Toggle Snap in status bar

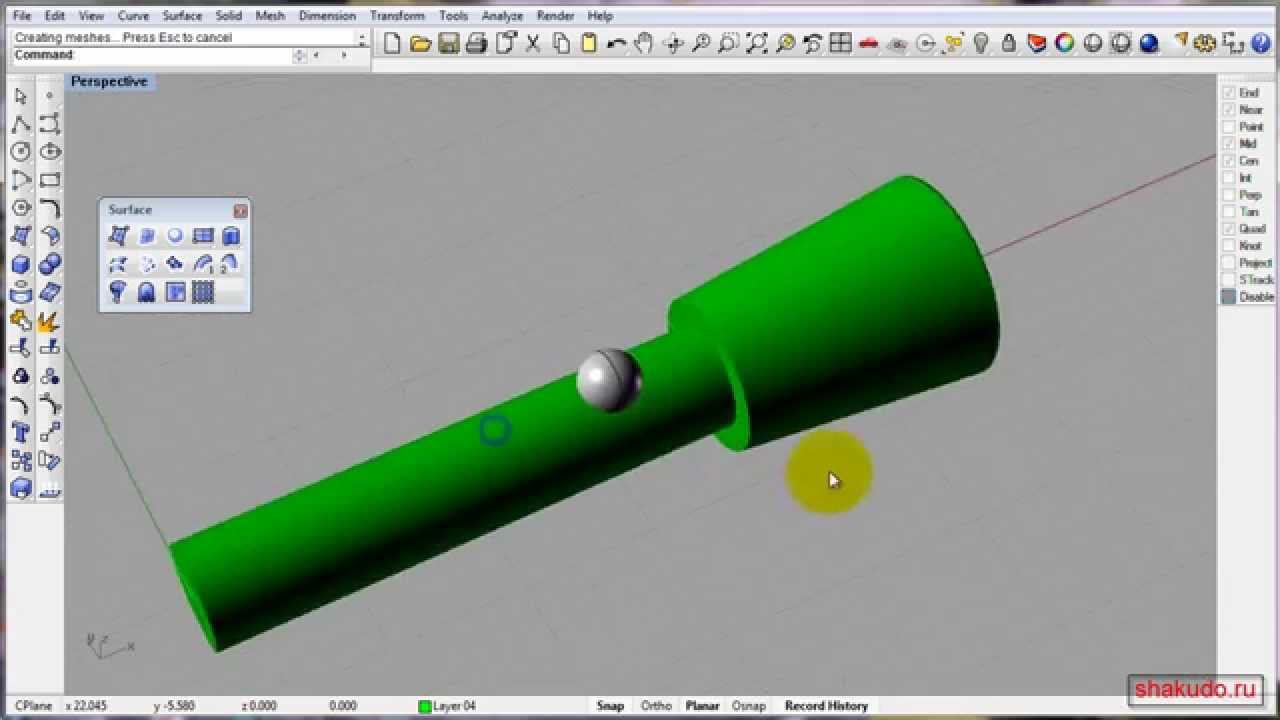tap(610, 706)
